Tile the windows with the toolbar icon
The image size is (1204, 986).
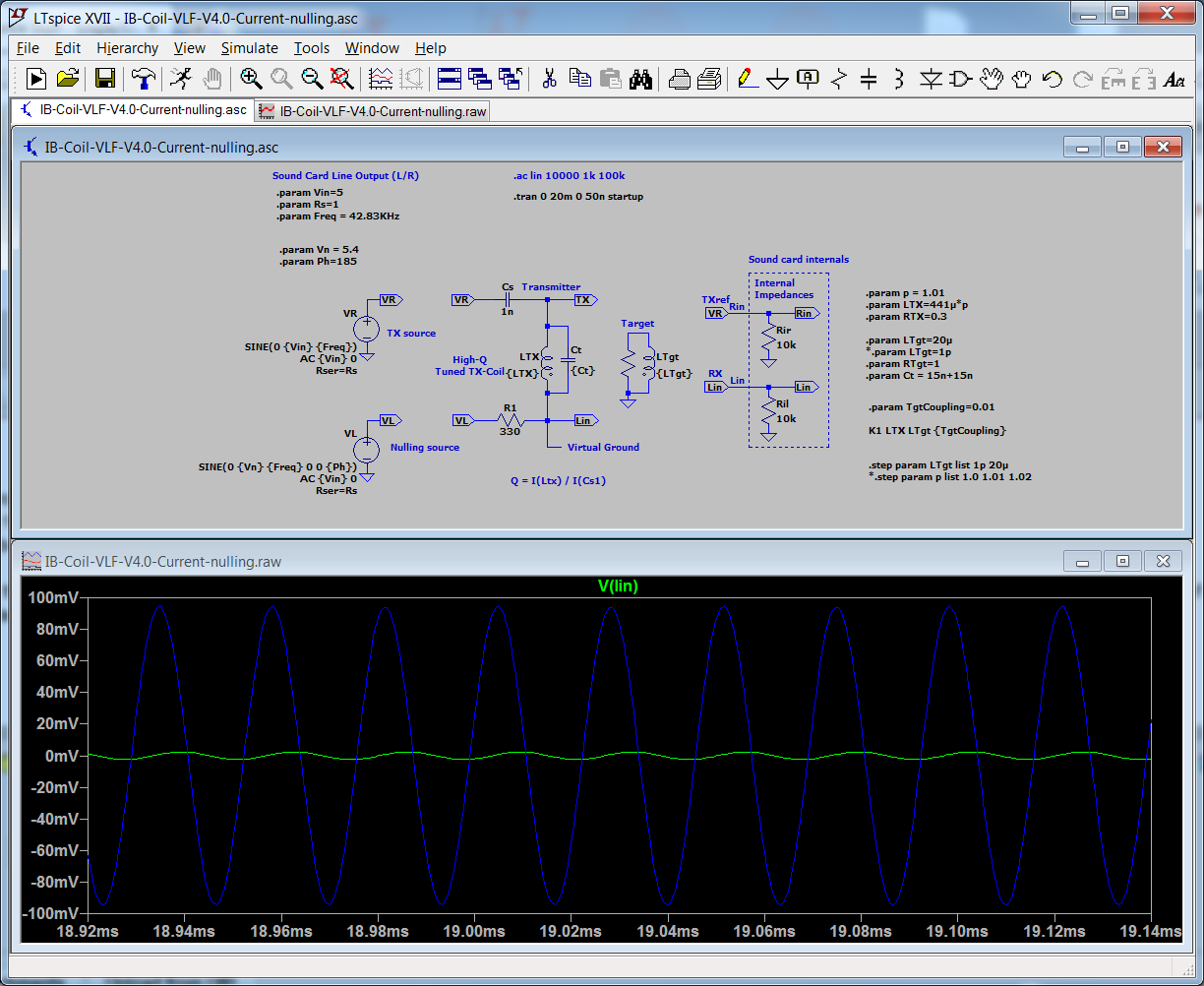click(x=450, y=79)
